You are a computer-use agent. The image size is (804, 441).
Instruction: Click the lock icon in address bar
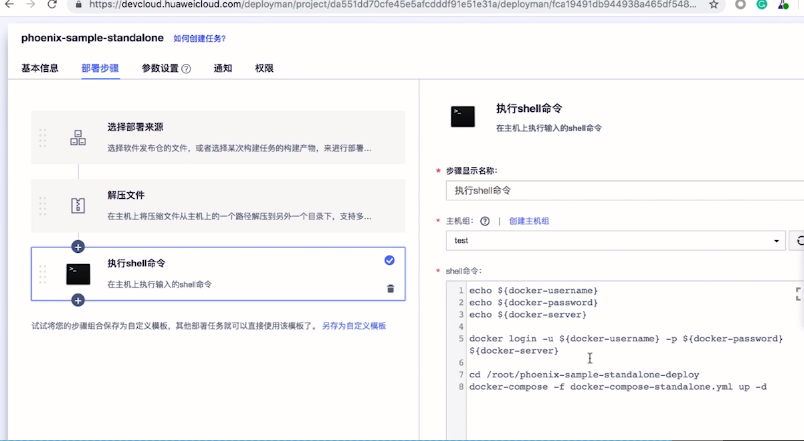78,5
